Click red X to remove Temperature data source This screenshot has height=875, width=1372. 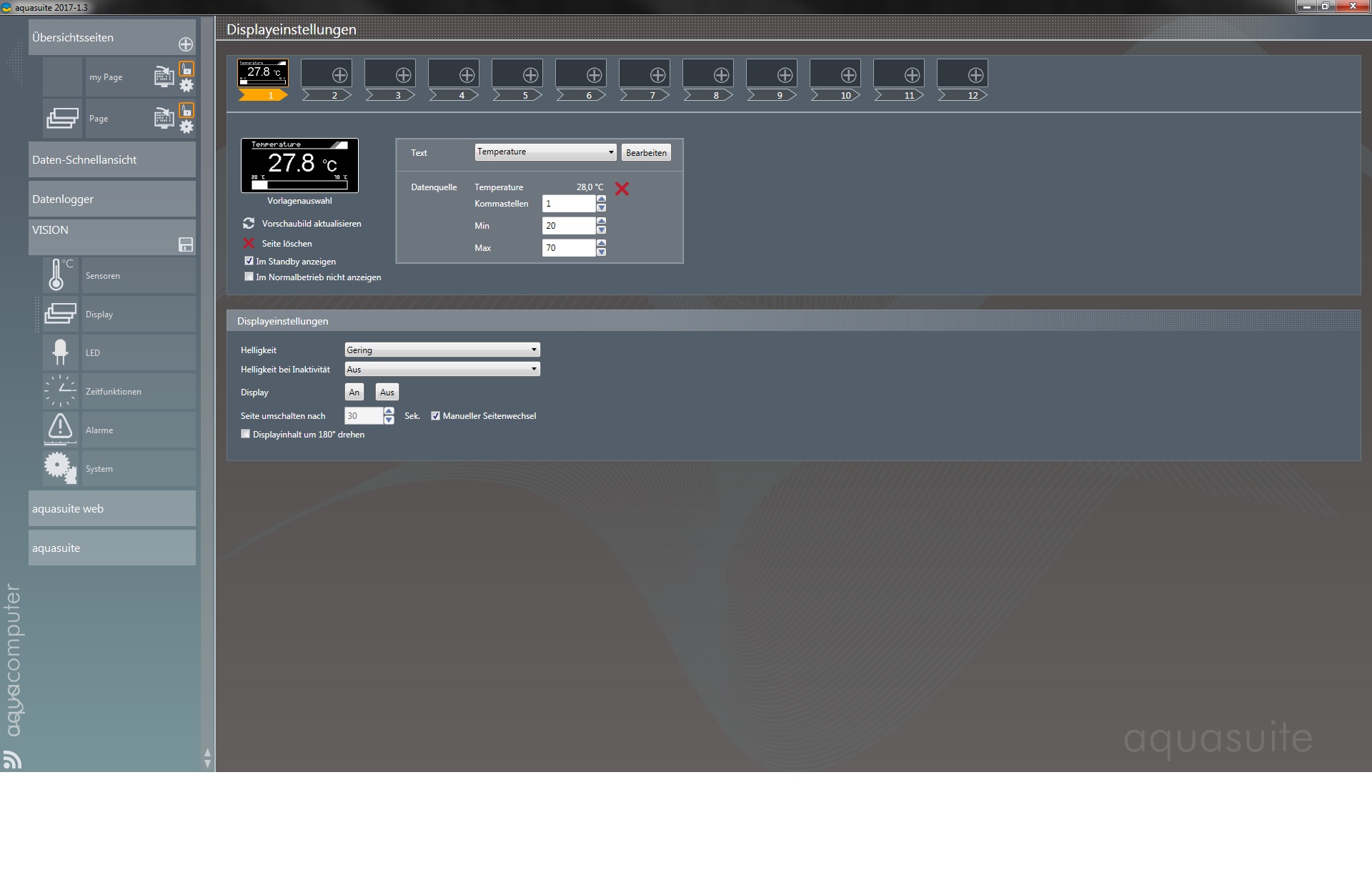(x=622, y=189)
